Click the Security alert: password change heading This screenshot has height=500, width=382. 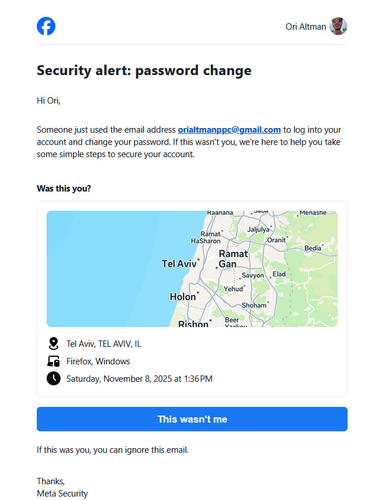(144, 71)
